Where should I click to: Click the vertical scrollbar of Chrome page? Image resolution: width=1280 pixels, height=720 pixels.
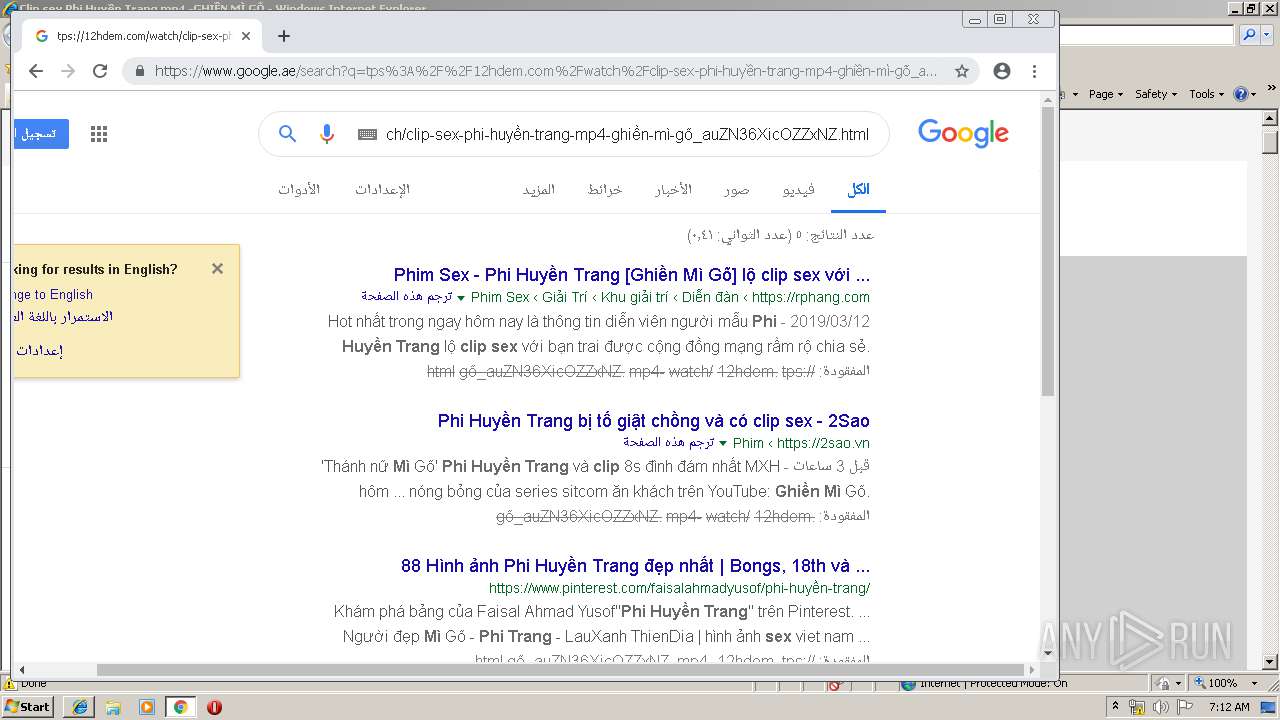[x=1048, y=250]
